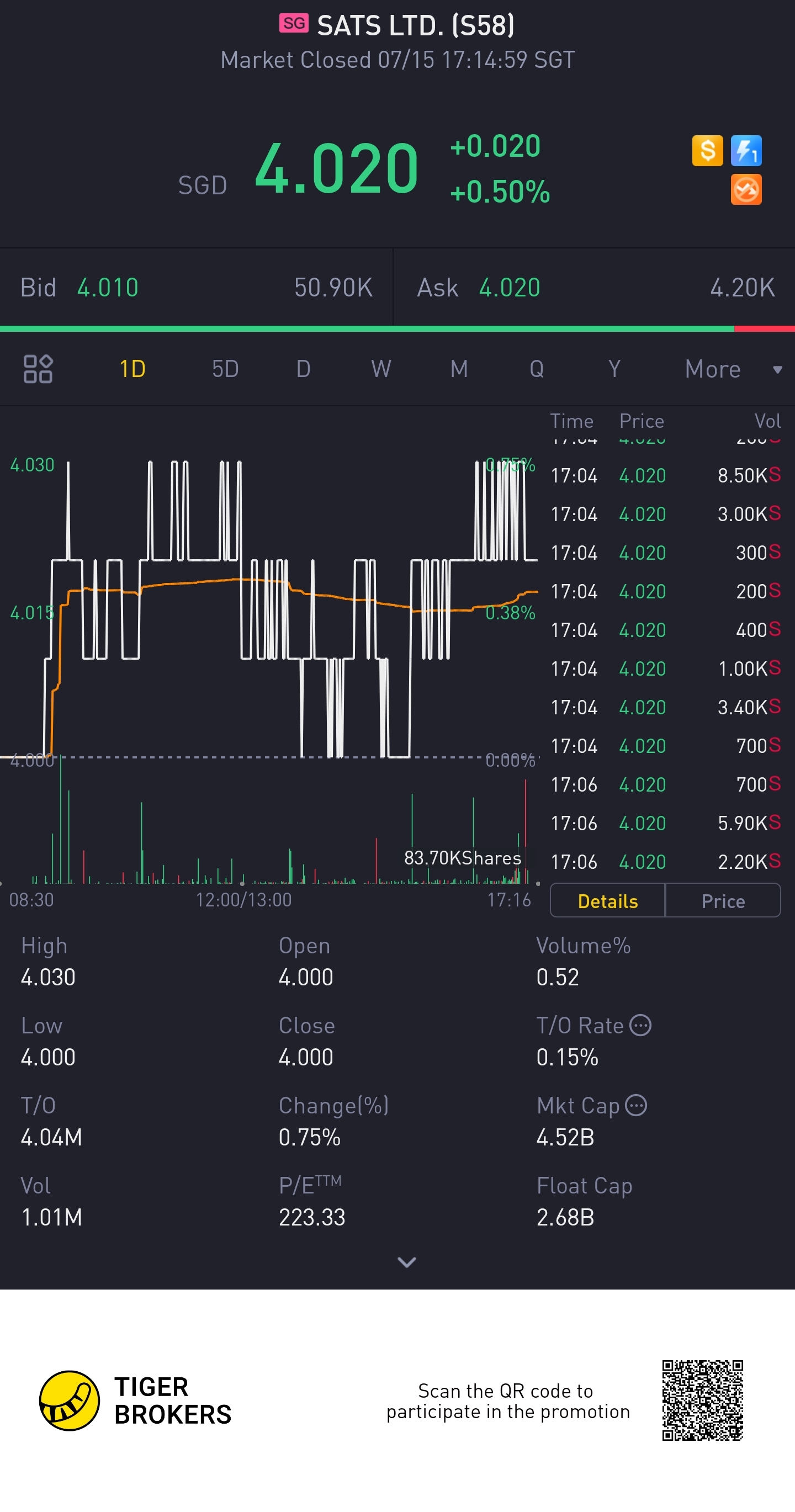Select the 1D chart tab
This screenshot has height=1512, width=795.
point(132,369)
